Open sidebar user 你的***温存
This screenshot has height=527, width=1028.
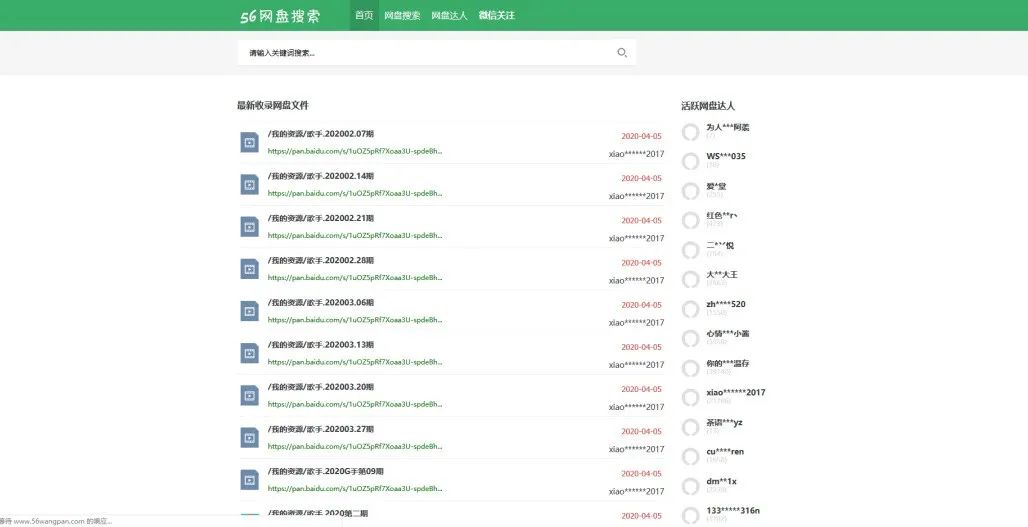pos(728,363)
